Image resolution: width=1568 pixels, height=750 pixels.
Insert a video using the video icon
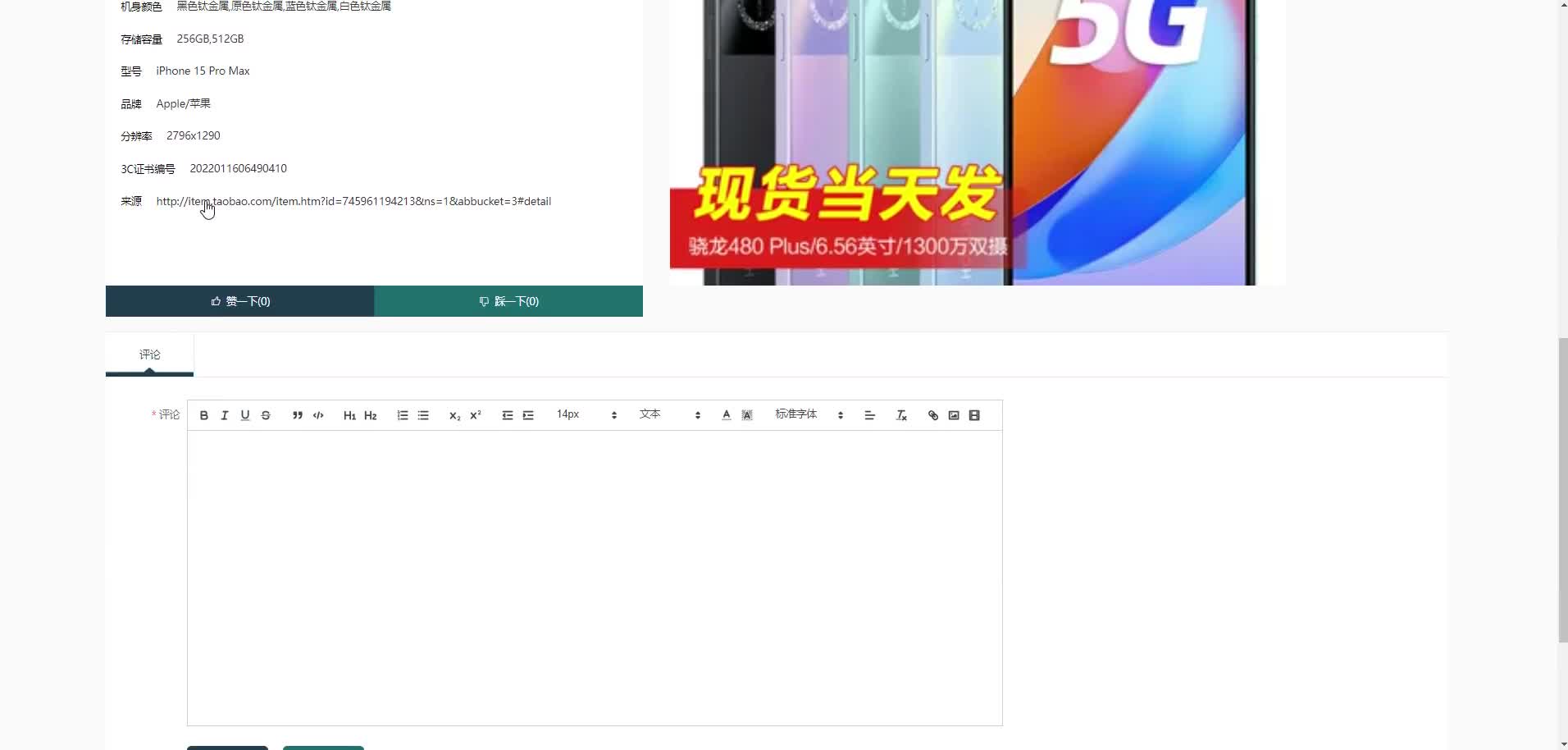click(x=973, y=414)
